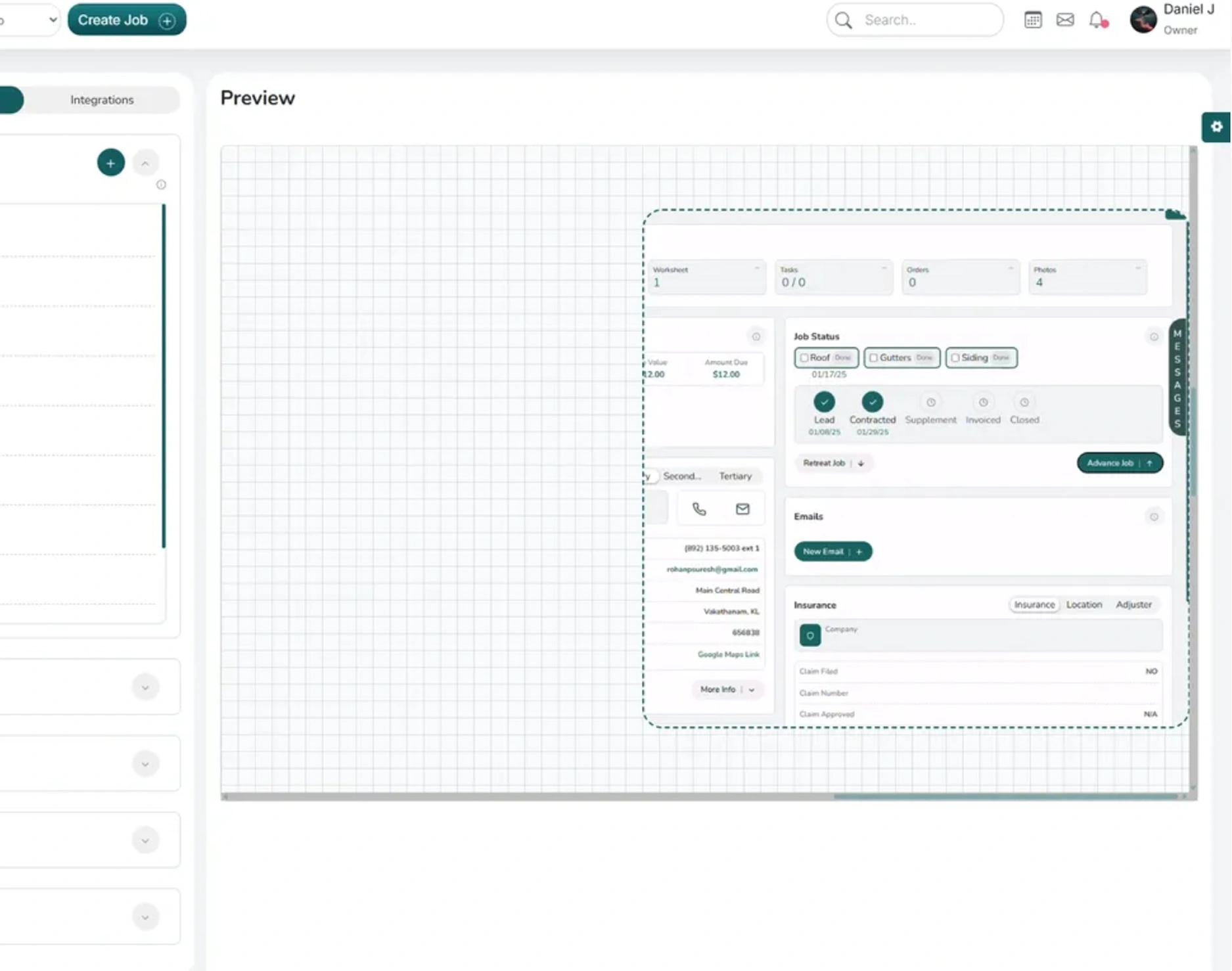Viewport: 1232px width, 971px height.
Task: Click the Create Job button
Action: tap(127, 20)
